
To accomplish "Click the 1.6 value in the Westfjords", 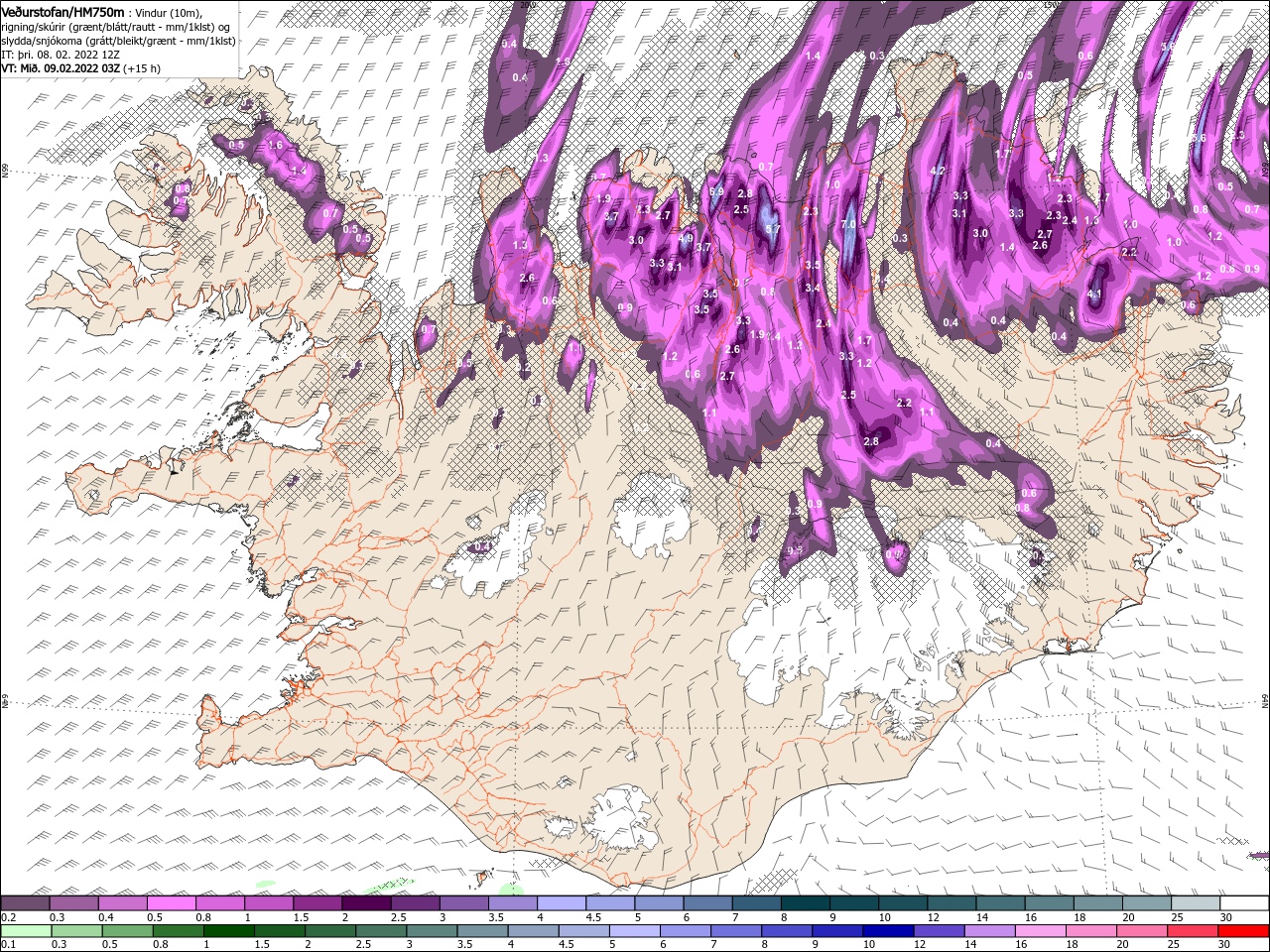I will (276, 146).
